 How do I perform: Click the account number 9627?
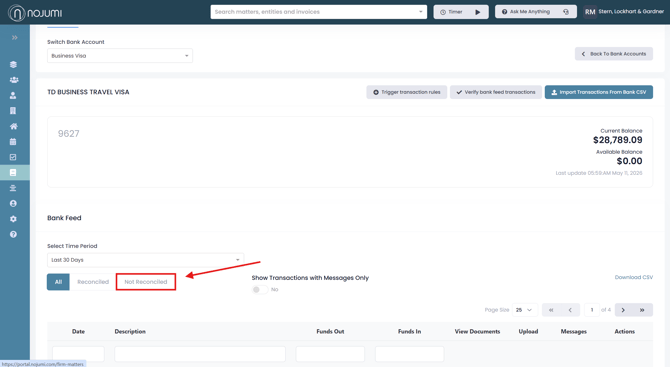click(x=69, y=134)
